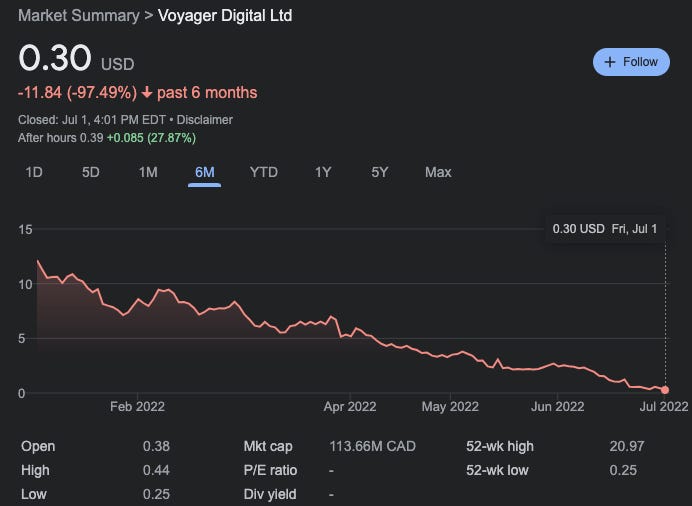Click the Feb 2022 axis label

[x=137, y=406]
